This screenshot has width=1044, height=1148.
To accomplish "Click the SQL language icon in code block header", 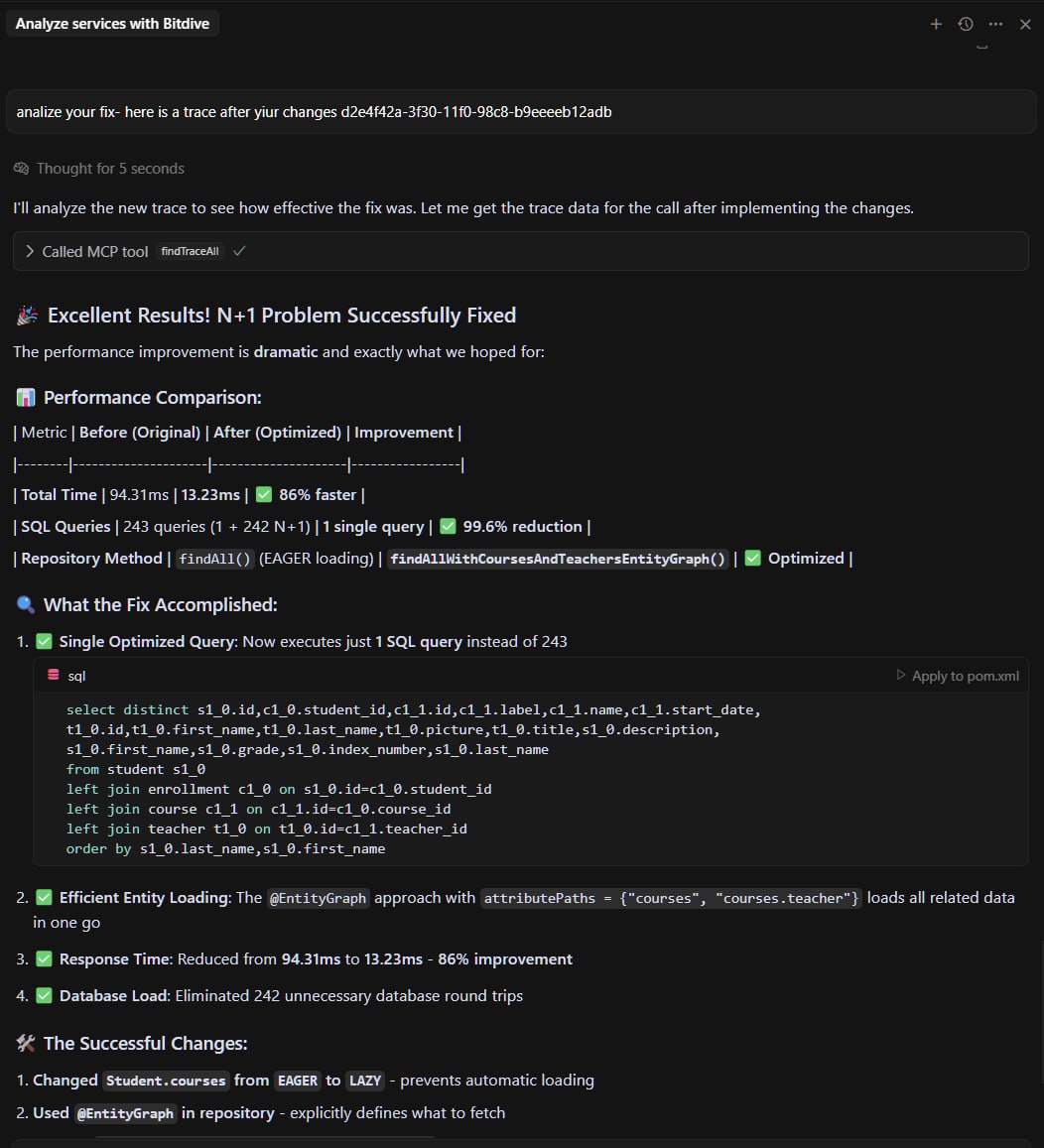I will tap(54, 675).
